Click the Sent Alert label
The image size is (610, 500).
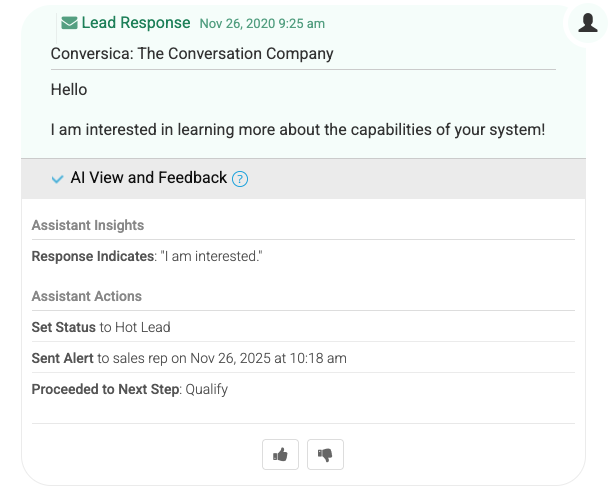click(63, 358)
